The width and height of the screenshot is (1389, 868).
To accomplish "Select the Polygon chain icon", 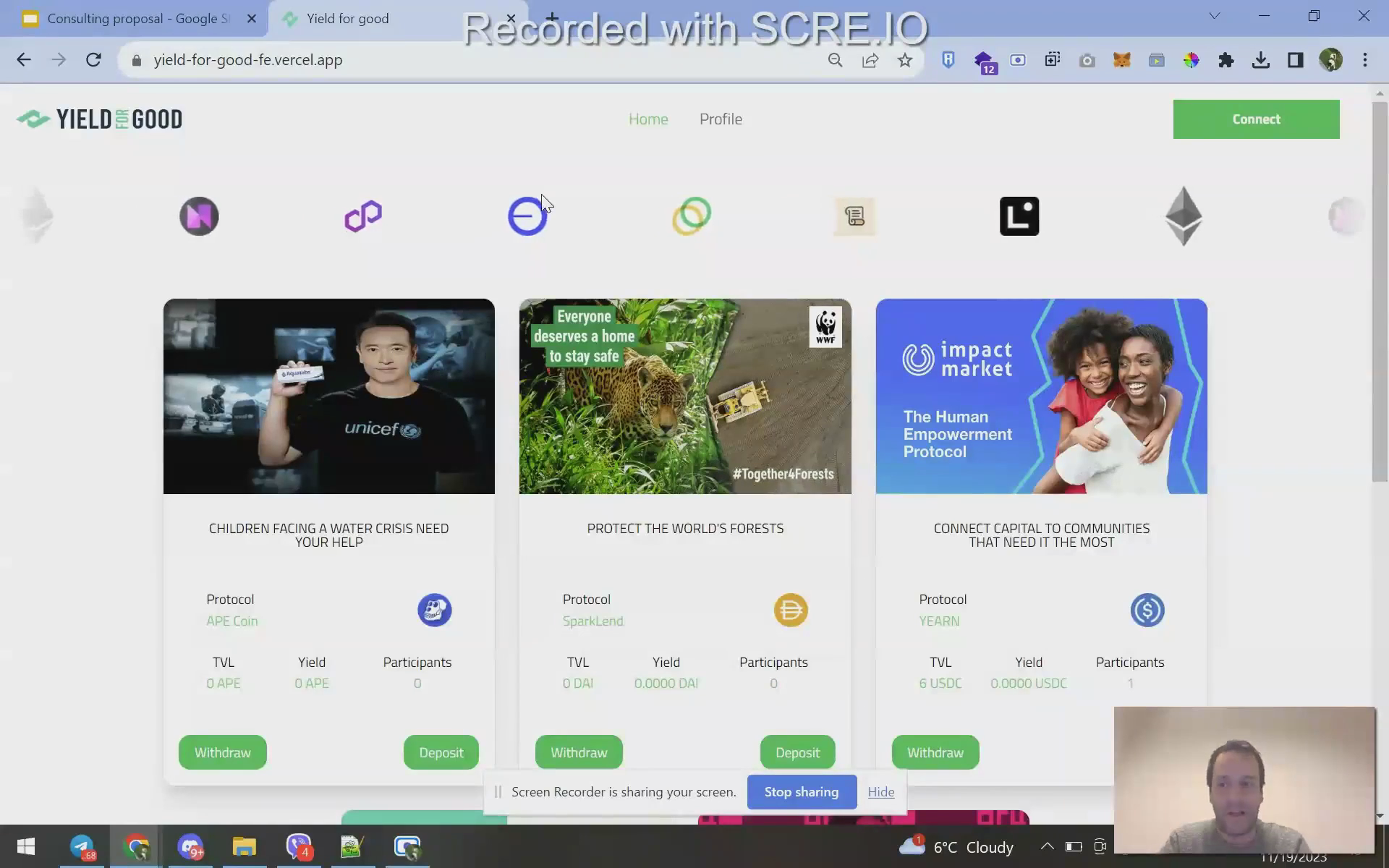I will point(363,216).
